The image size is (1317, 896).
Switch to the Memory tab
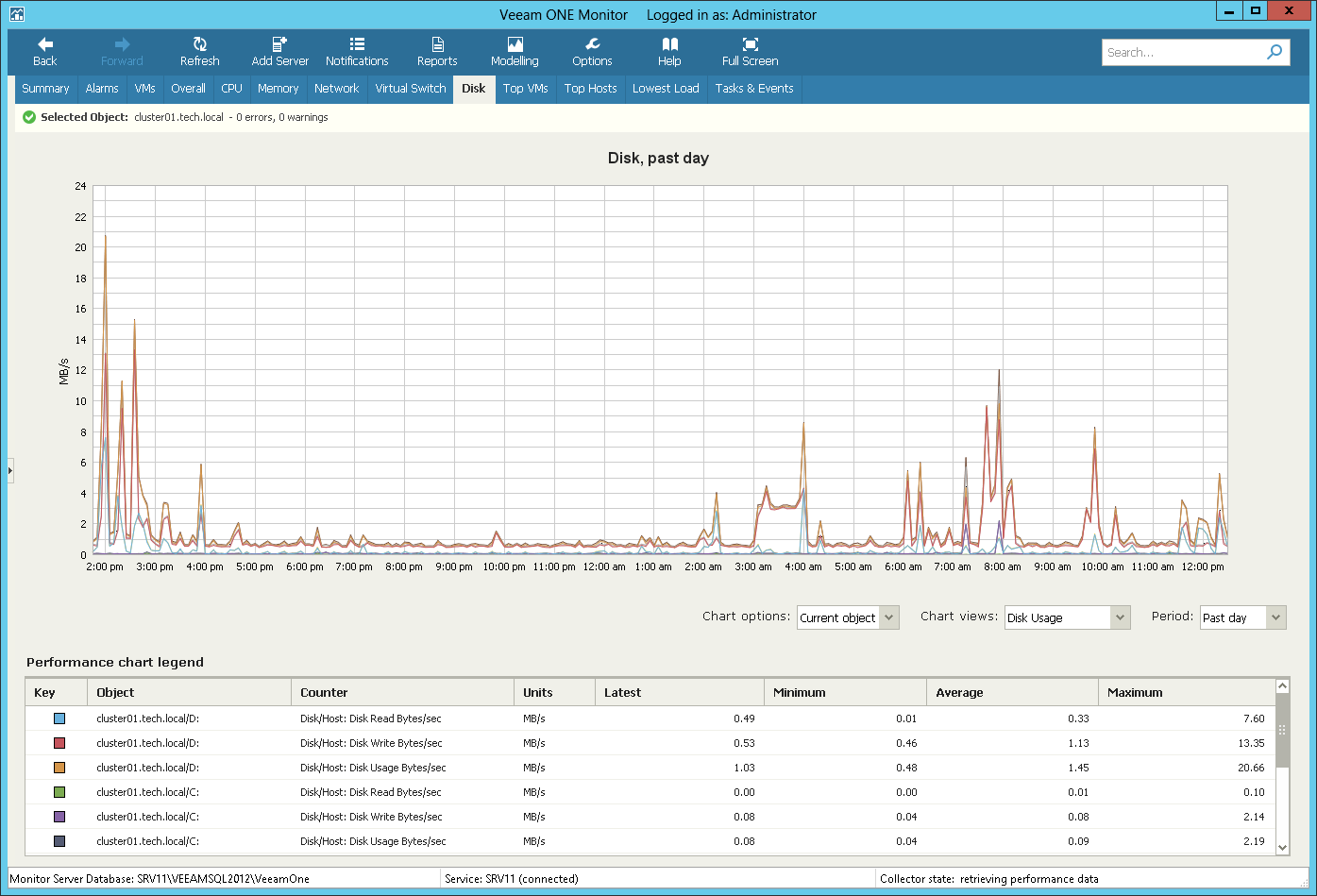[x=278, y=89]
